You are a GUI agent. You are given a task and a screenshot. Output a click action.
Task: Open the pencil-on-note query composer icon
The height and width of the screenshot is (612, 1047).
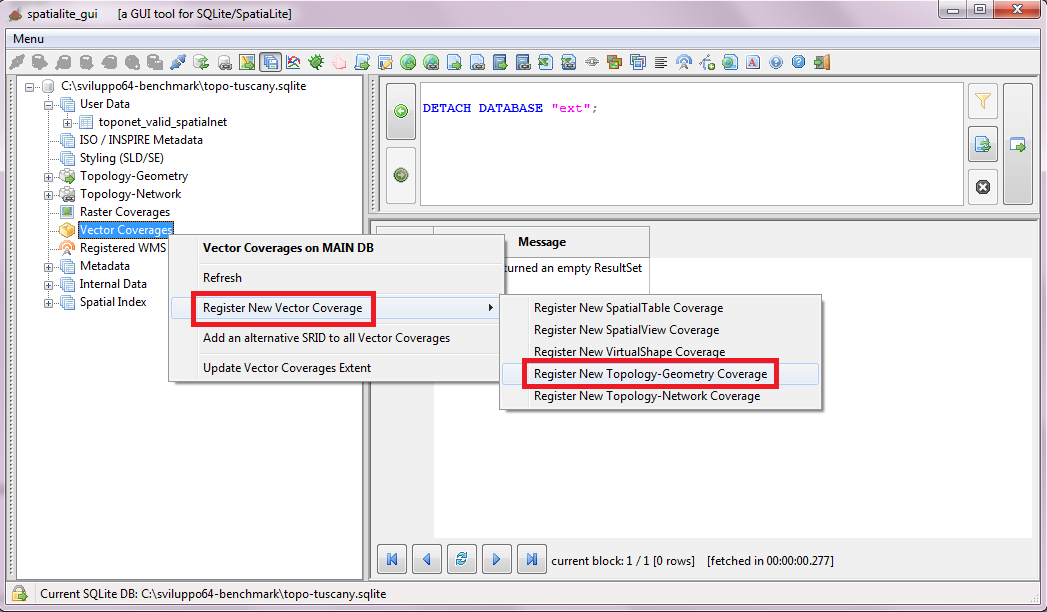click(385, 63)
